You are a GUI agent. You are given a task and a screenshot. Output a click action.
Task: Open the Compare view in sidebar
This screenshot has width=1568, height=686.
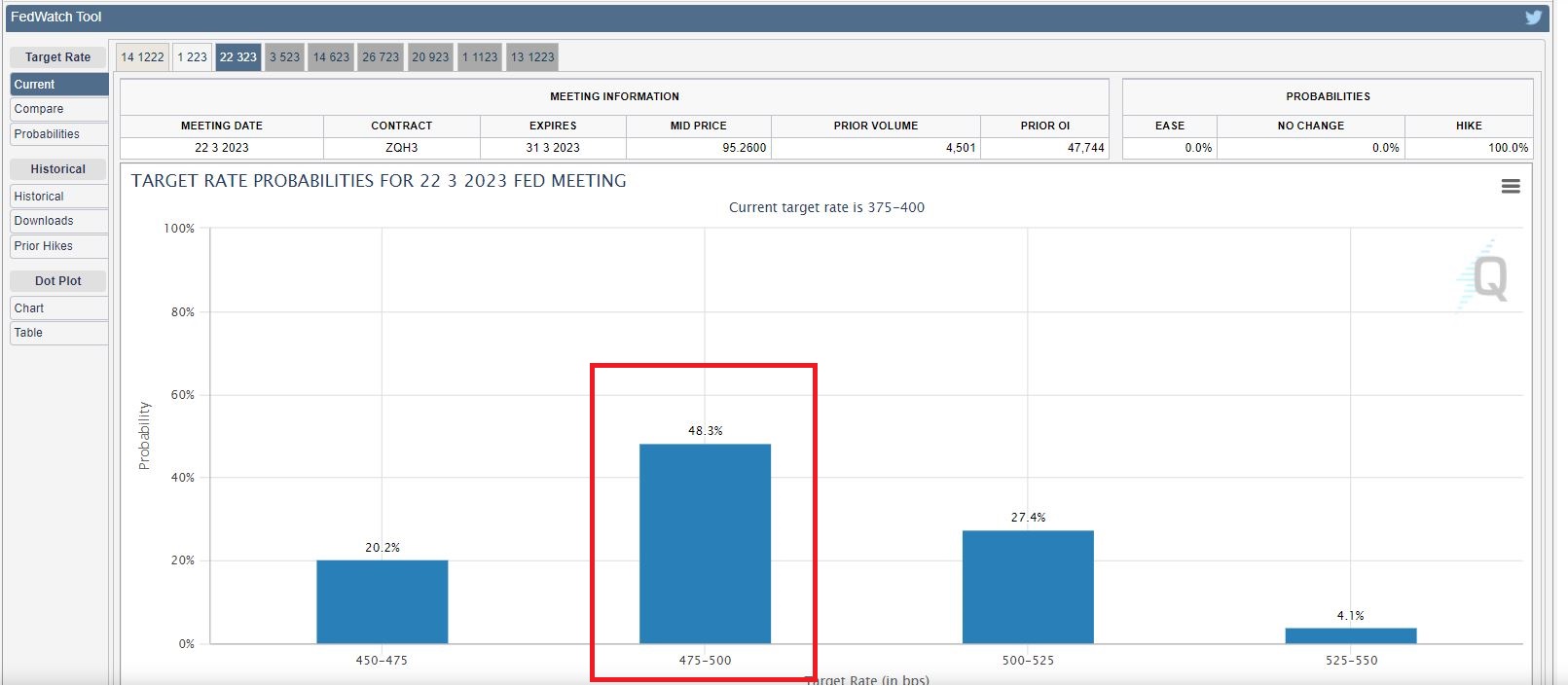pos(59,109)
